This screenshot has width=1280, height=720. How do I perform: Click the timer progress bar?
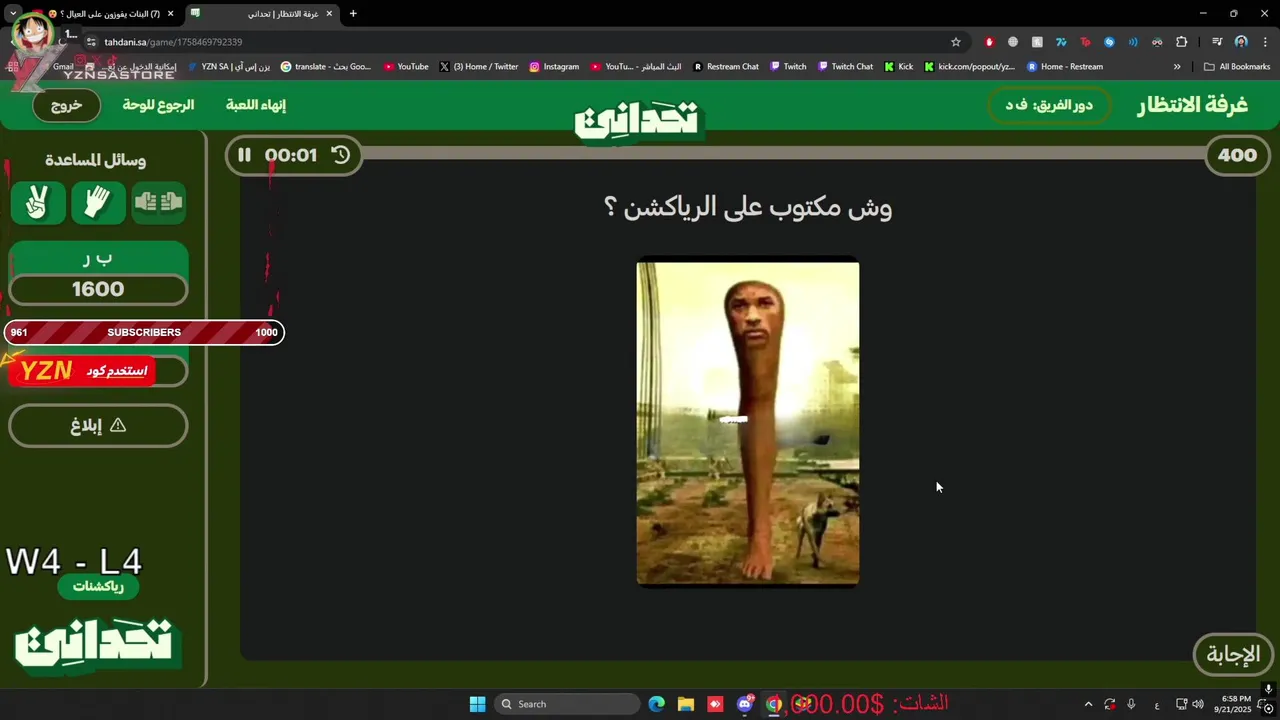(x=785, y=153)
